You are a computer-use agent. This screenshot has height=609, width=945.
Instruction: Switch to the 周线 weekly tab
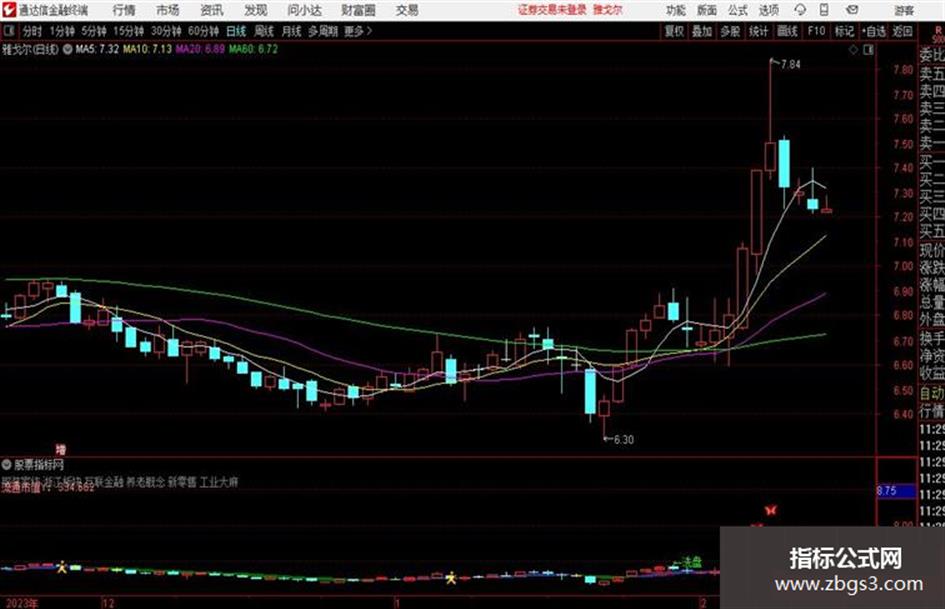tap(264, 31)
